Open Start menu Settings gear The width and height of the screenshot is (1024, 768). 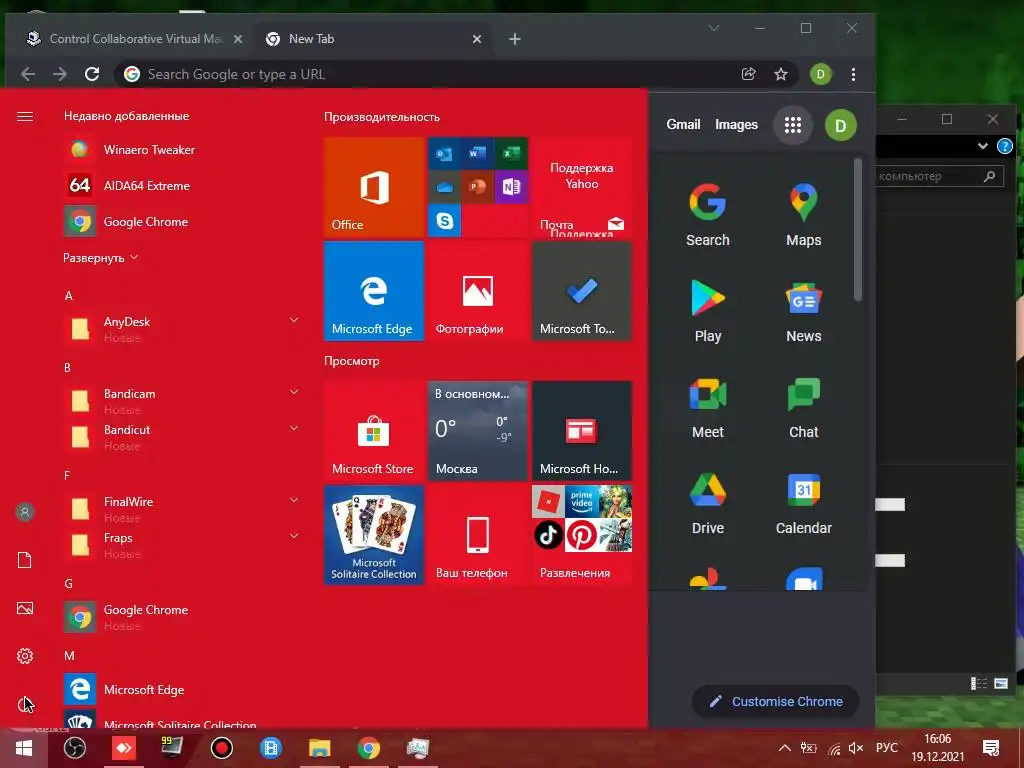pos(25,656)
